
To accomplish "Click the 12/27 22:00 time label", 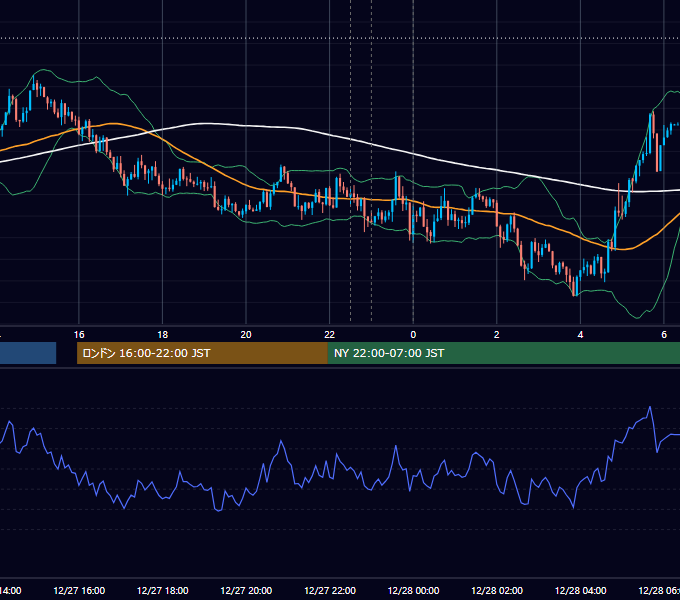I will (330, 590).
